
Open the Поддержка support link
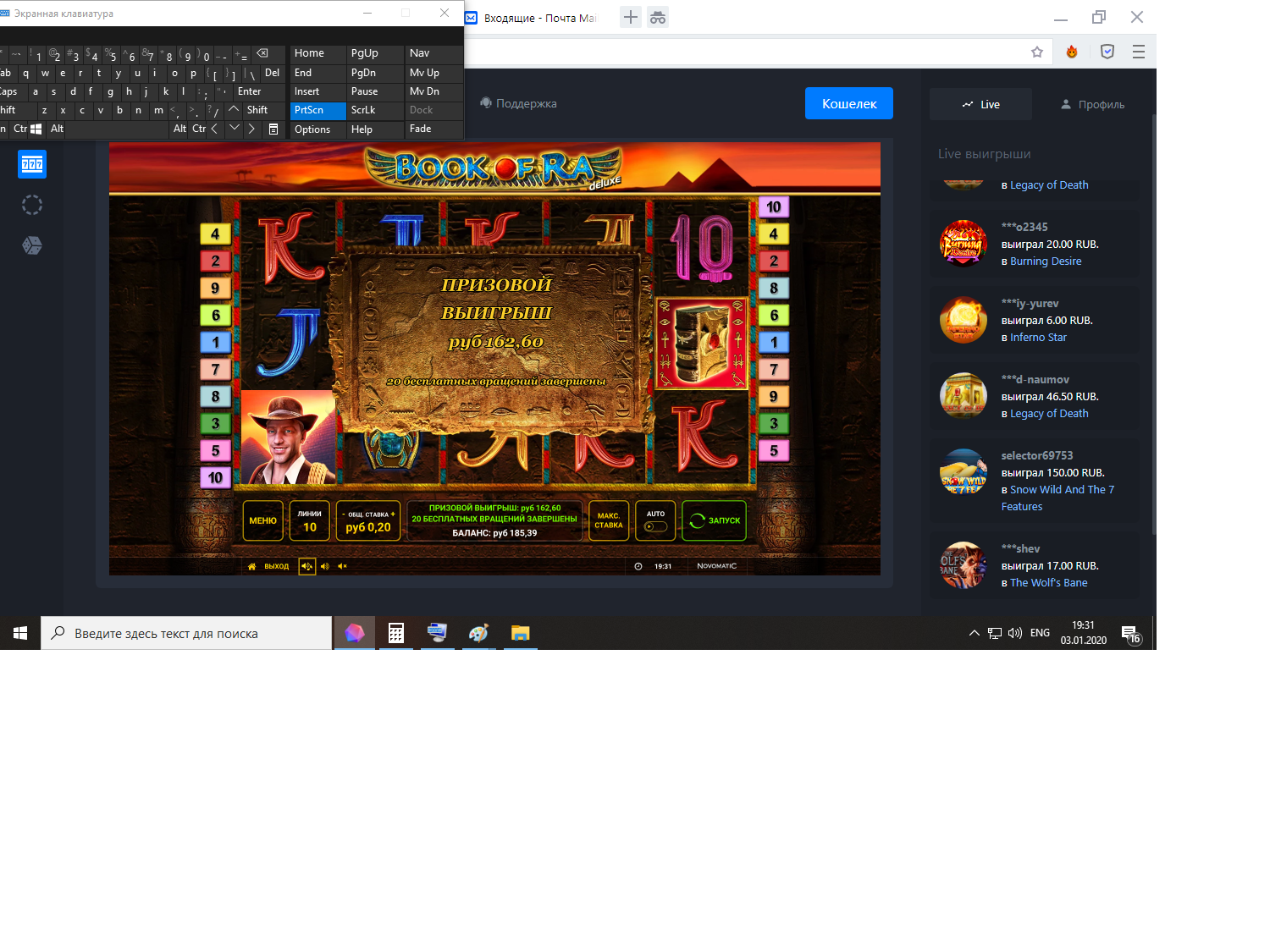point(518,103)
